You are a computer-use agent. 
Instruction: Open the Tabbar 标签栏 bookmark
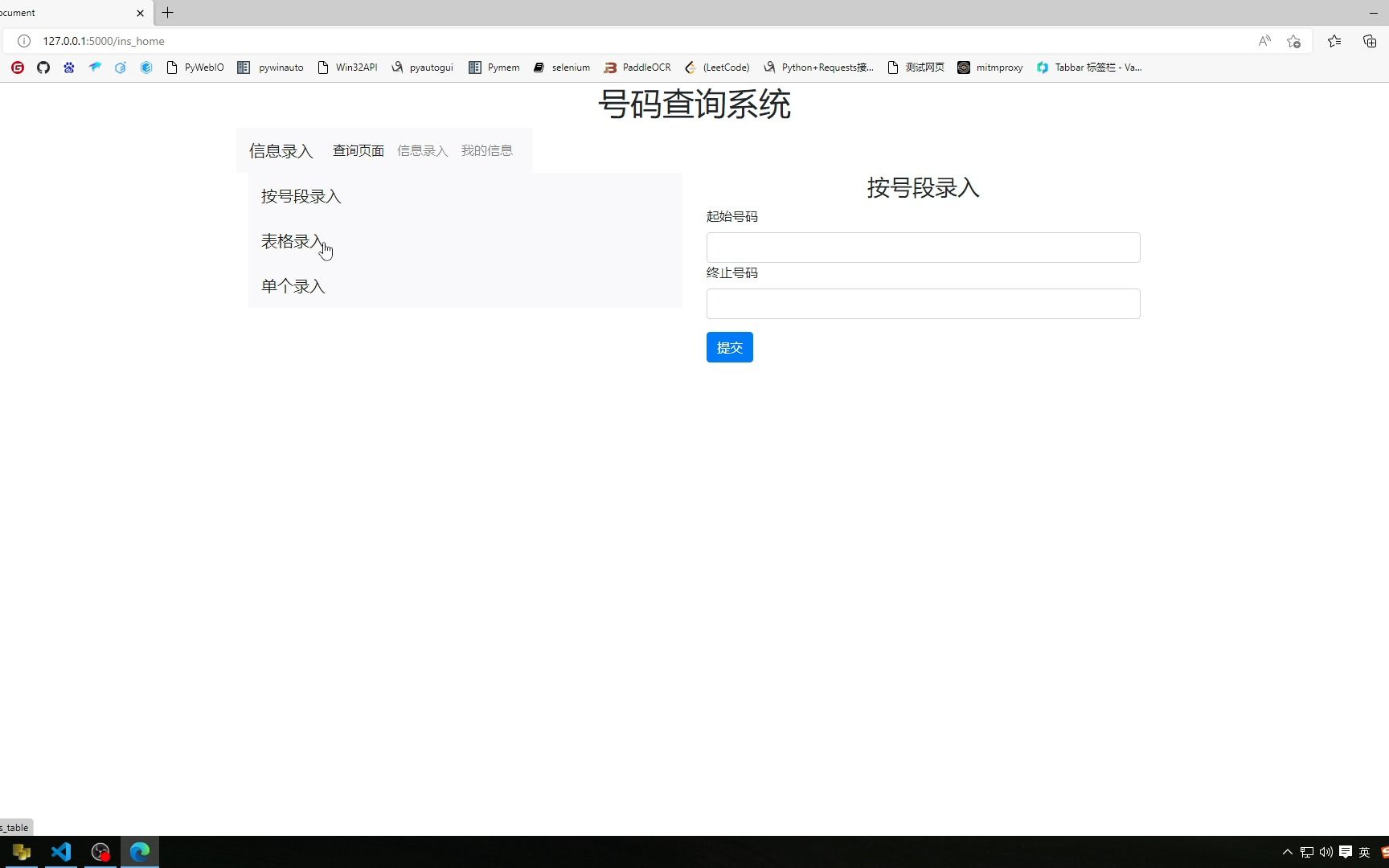1089,68
